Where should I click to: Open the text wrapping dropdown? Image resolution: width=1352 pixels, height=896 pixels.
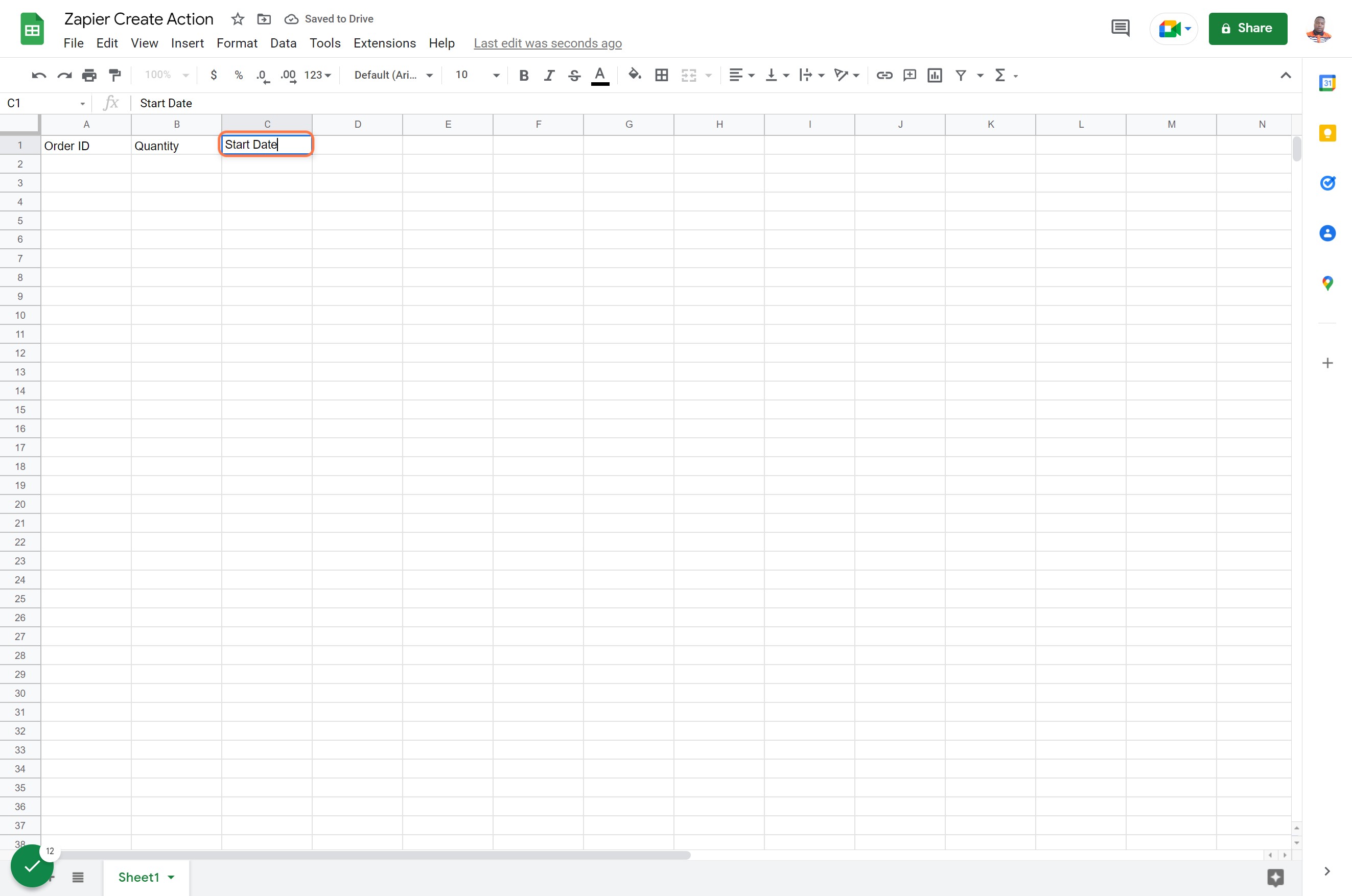coord(812,75)
